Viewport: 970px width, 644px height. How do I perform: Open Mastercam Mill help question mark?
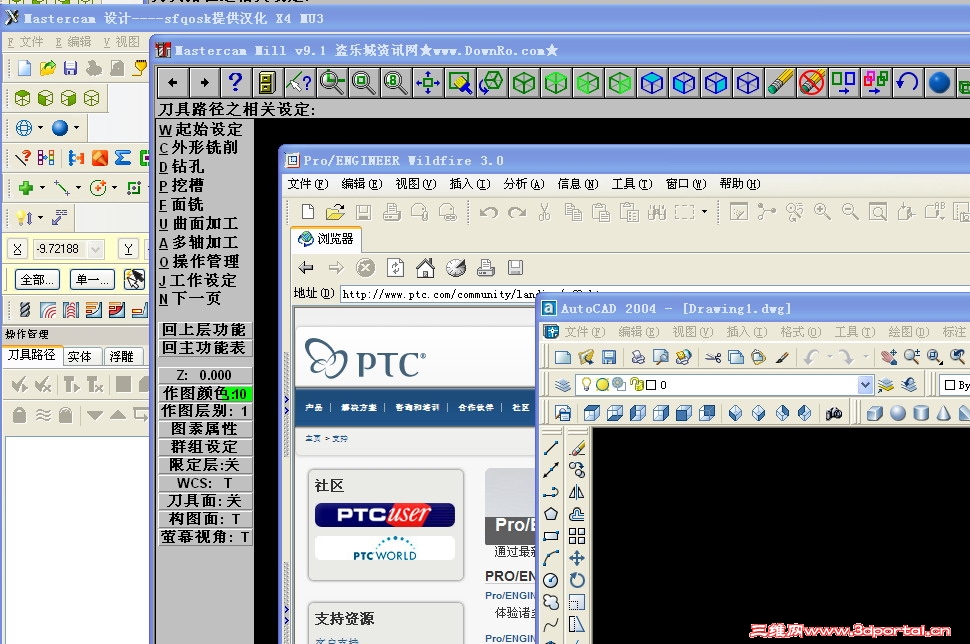pyautogui.click(x=235, y=82)
